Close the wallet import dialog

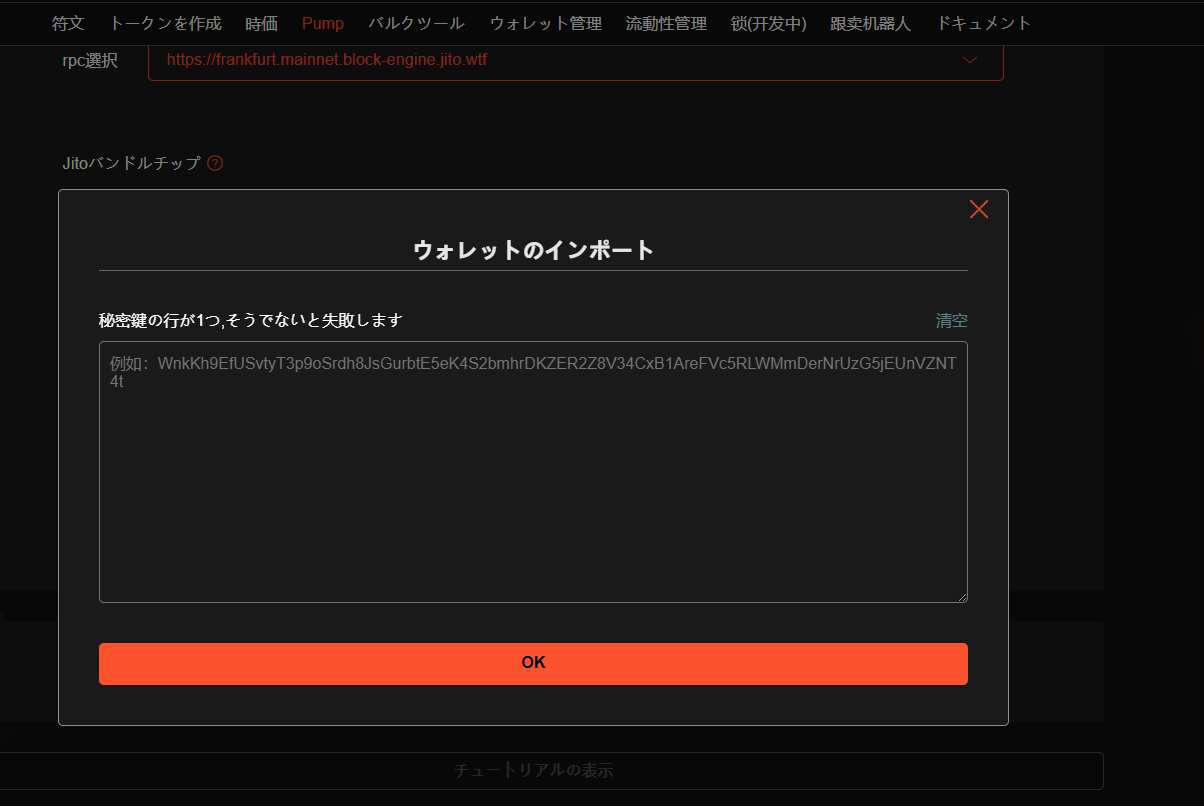click(x=978, y=209)
